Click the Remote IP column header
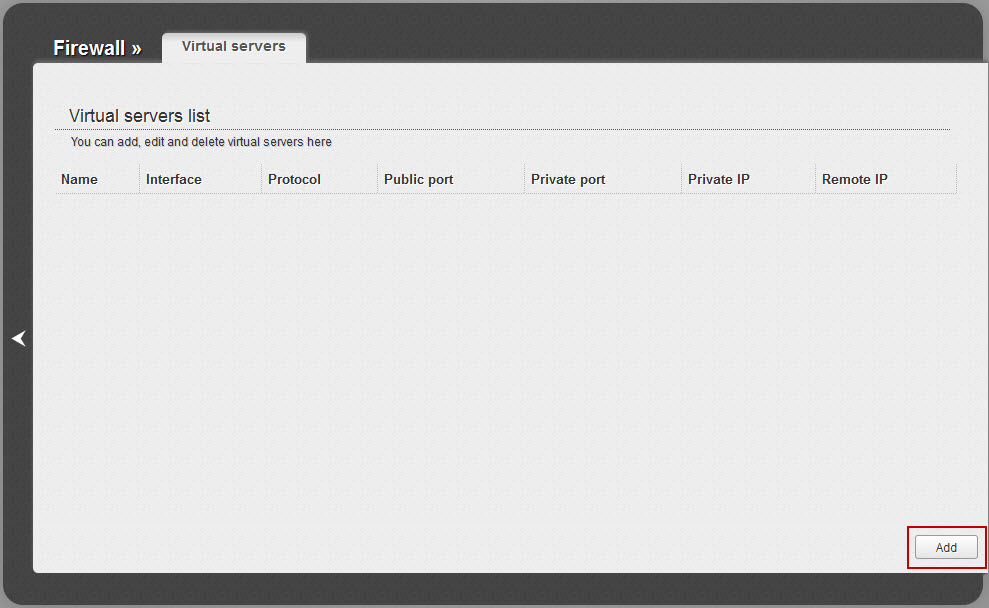 click(x=854, y=179)
